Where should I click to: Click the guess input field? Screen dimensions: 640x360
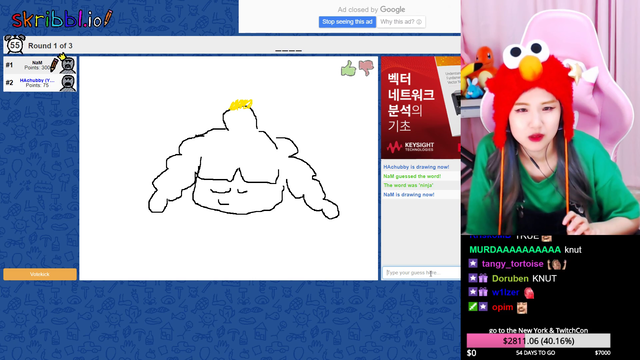422,273
